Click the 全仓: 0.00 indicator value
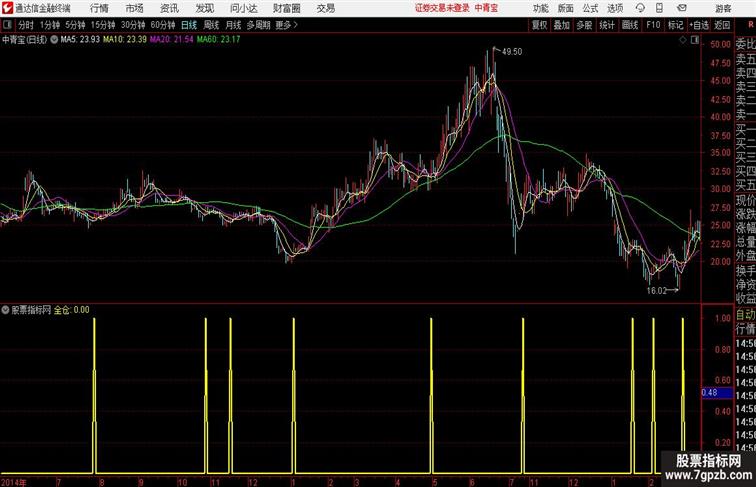This screenshot has width=756, height=487. 71,310
